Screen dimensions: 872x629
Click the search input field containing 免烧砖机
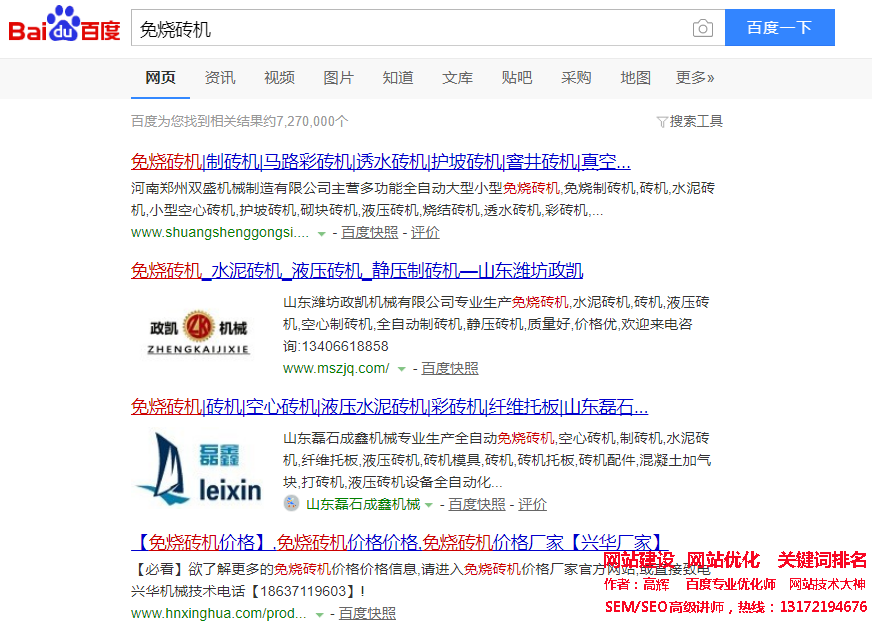(410, 28)
